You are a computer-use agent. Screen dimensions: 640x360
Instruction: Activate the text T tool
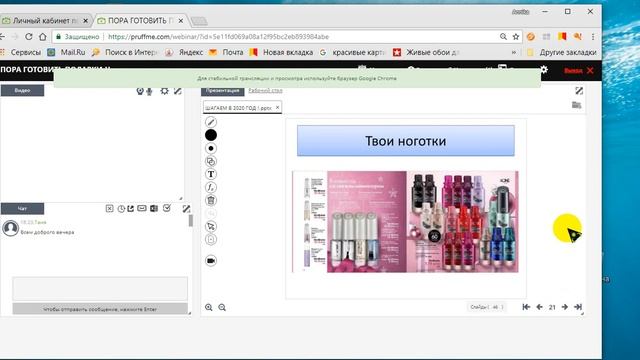tap(211, 174)
